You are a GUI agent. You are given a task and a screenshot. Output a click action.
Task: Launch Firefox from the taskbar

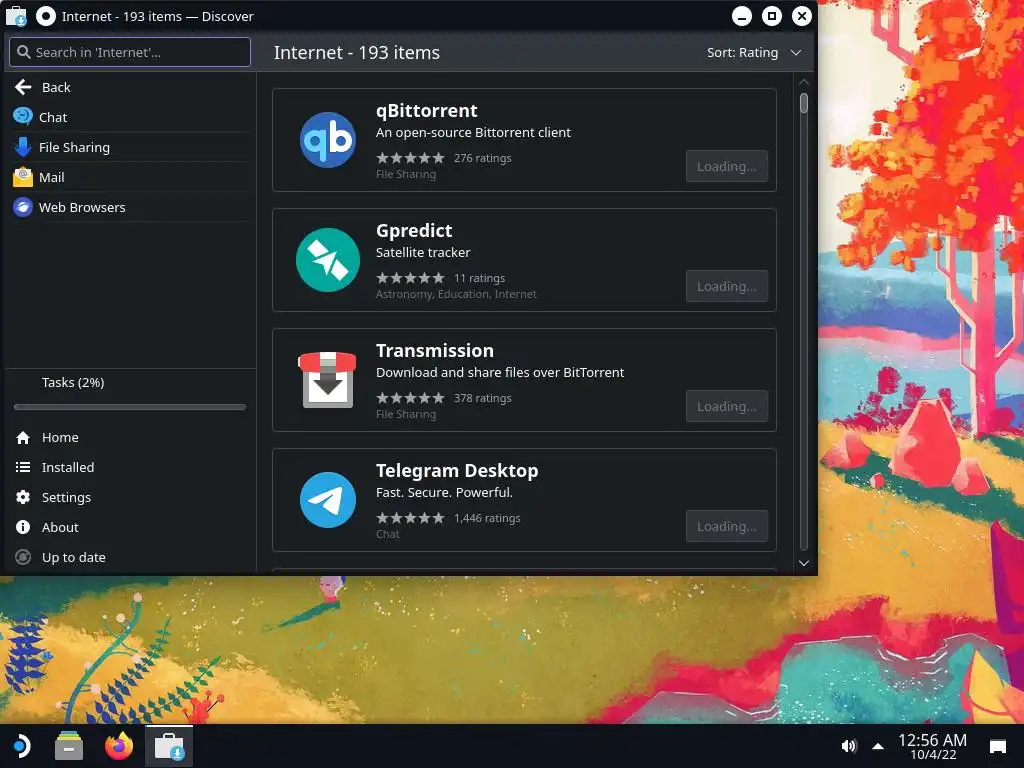tap(119, 746)
